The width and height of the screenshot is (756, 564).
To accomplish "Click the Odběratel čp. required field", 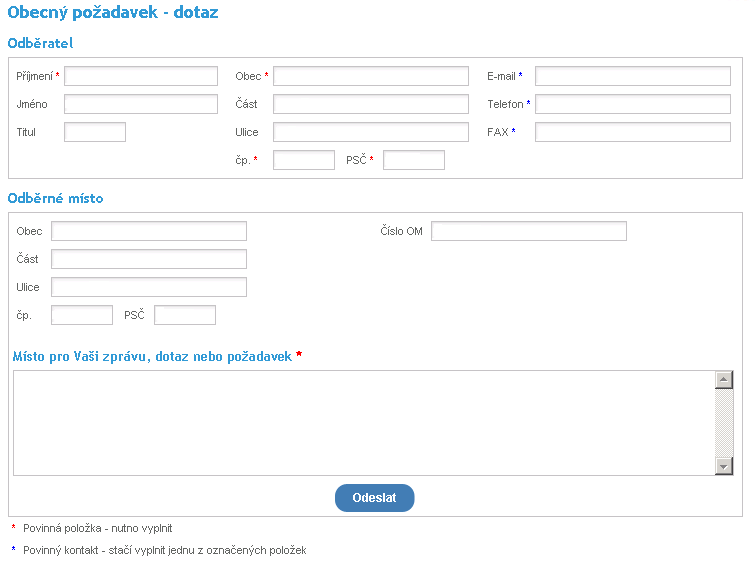I will click(x=303, y=160).
